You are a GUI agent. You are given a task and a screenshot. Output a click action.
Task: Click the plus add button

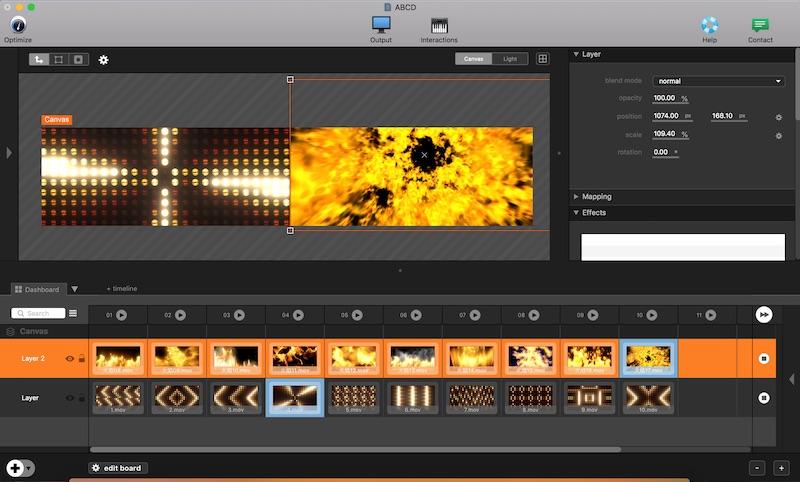point(15,468)
